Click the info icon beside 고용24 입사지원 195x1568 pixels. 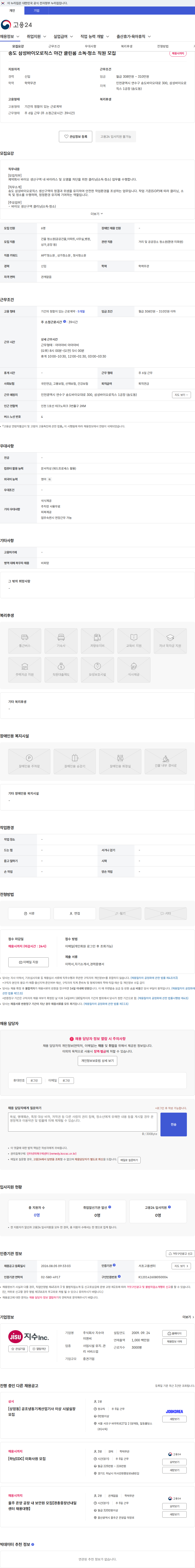click(x=169, y=1207)
